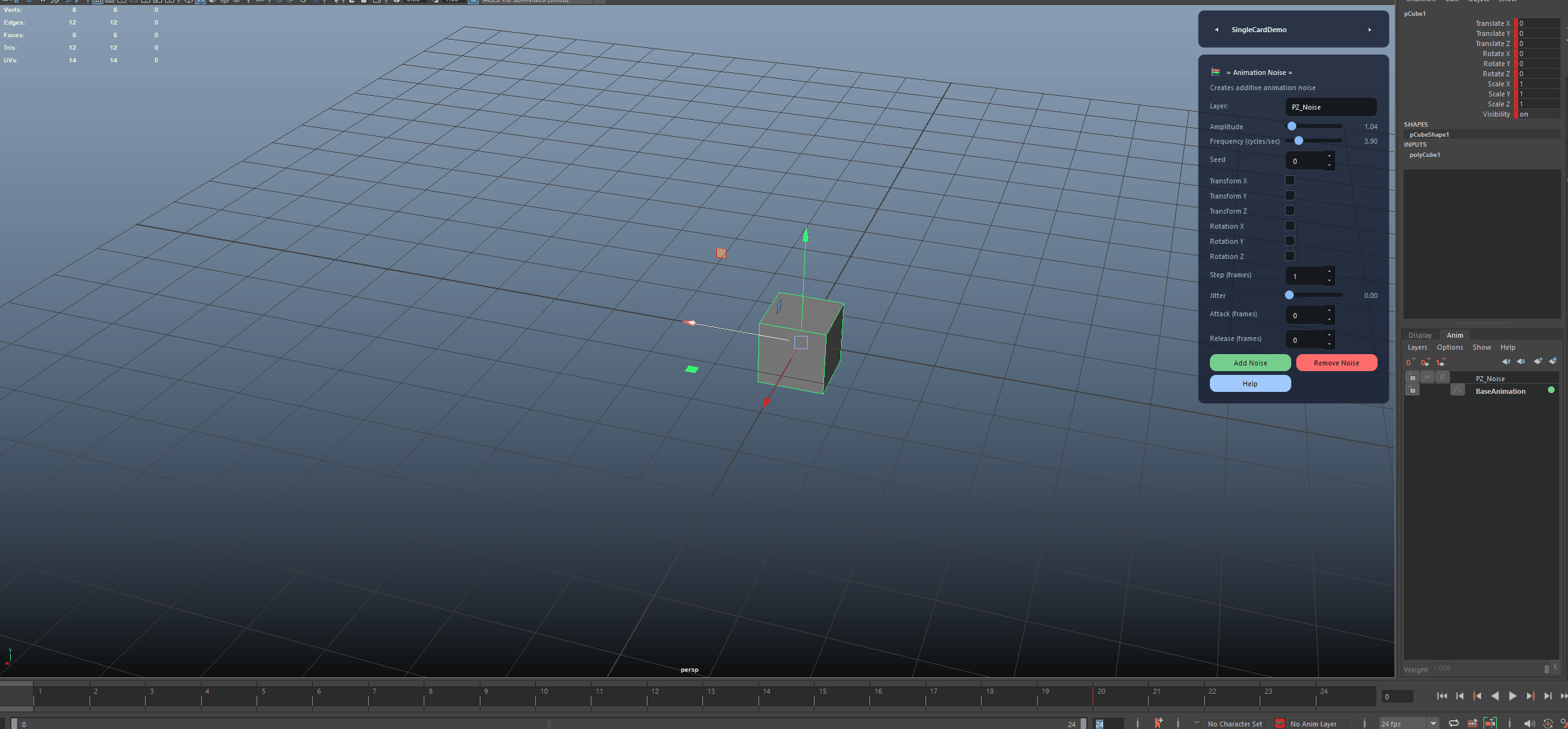Create empty animation layer

pos(1538,362)
